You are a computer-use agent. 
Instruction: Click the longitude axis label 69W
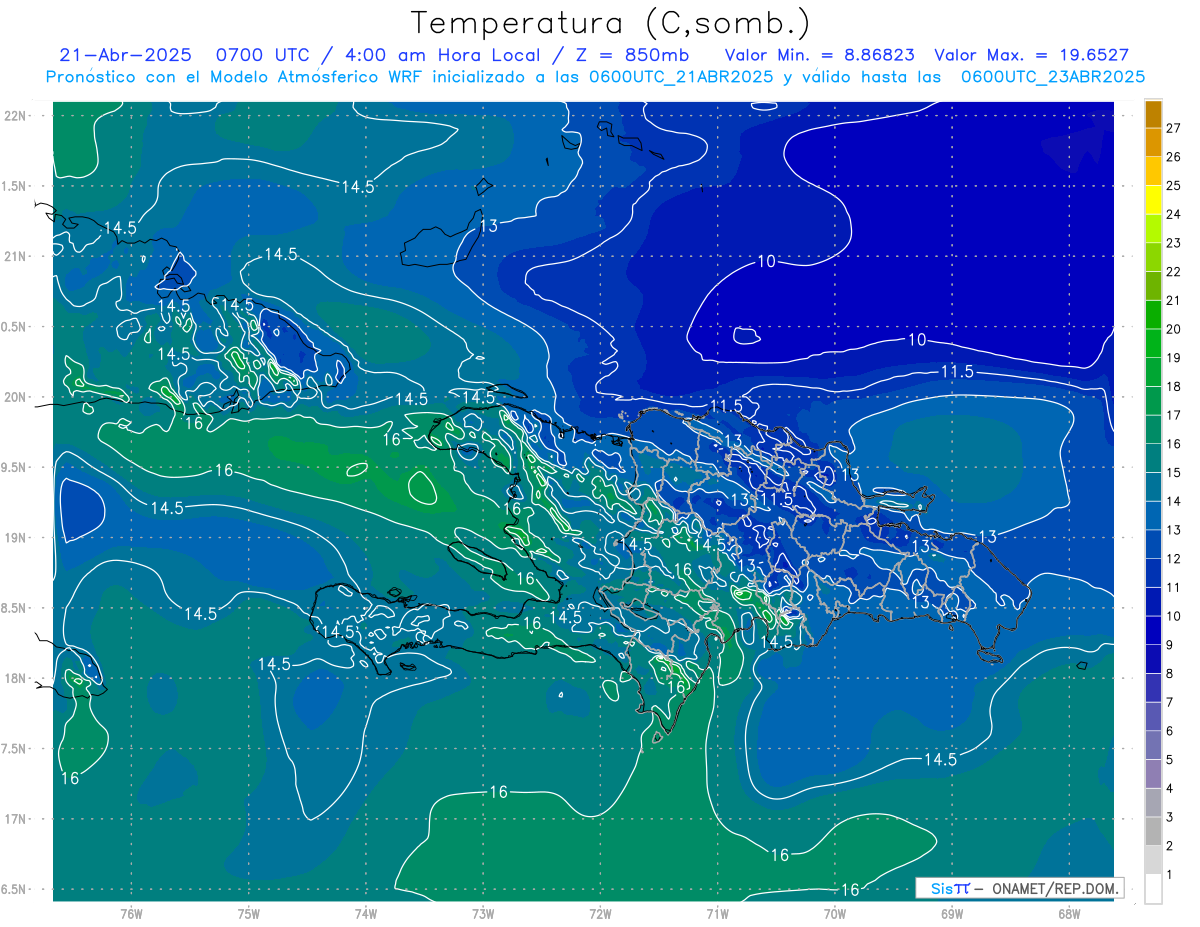pos(952,914)
